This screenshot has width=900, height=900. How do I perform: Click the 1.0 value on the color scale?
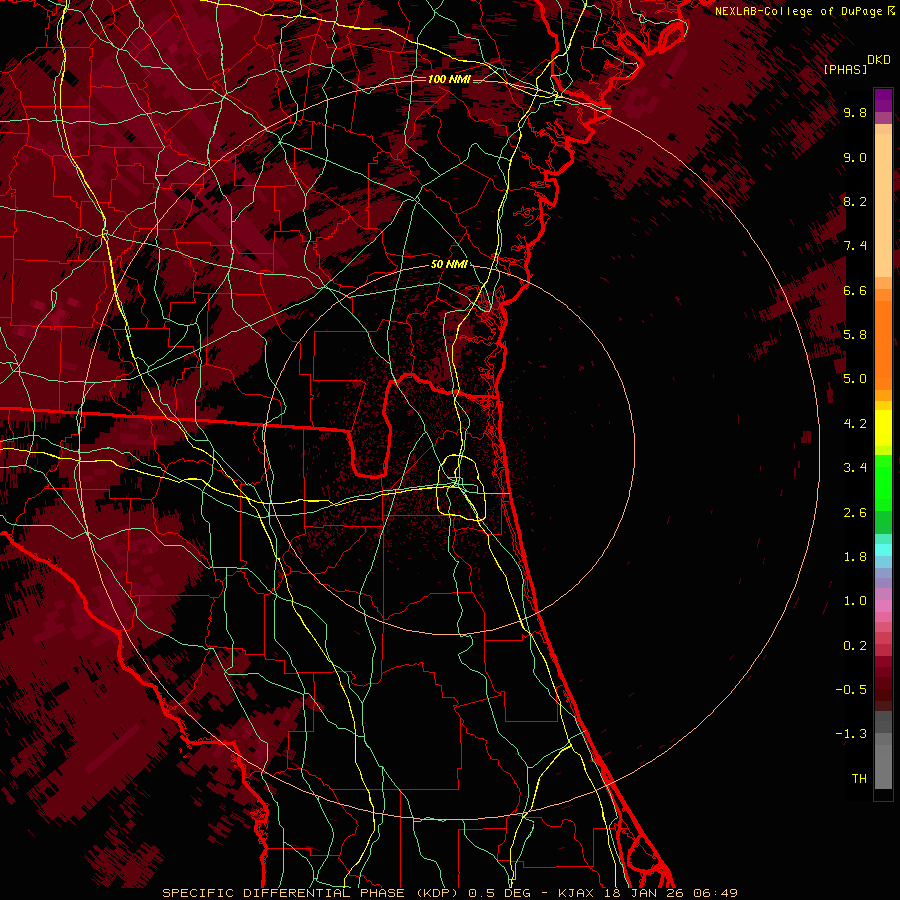point(855,601)
